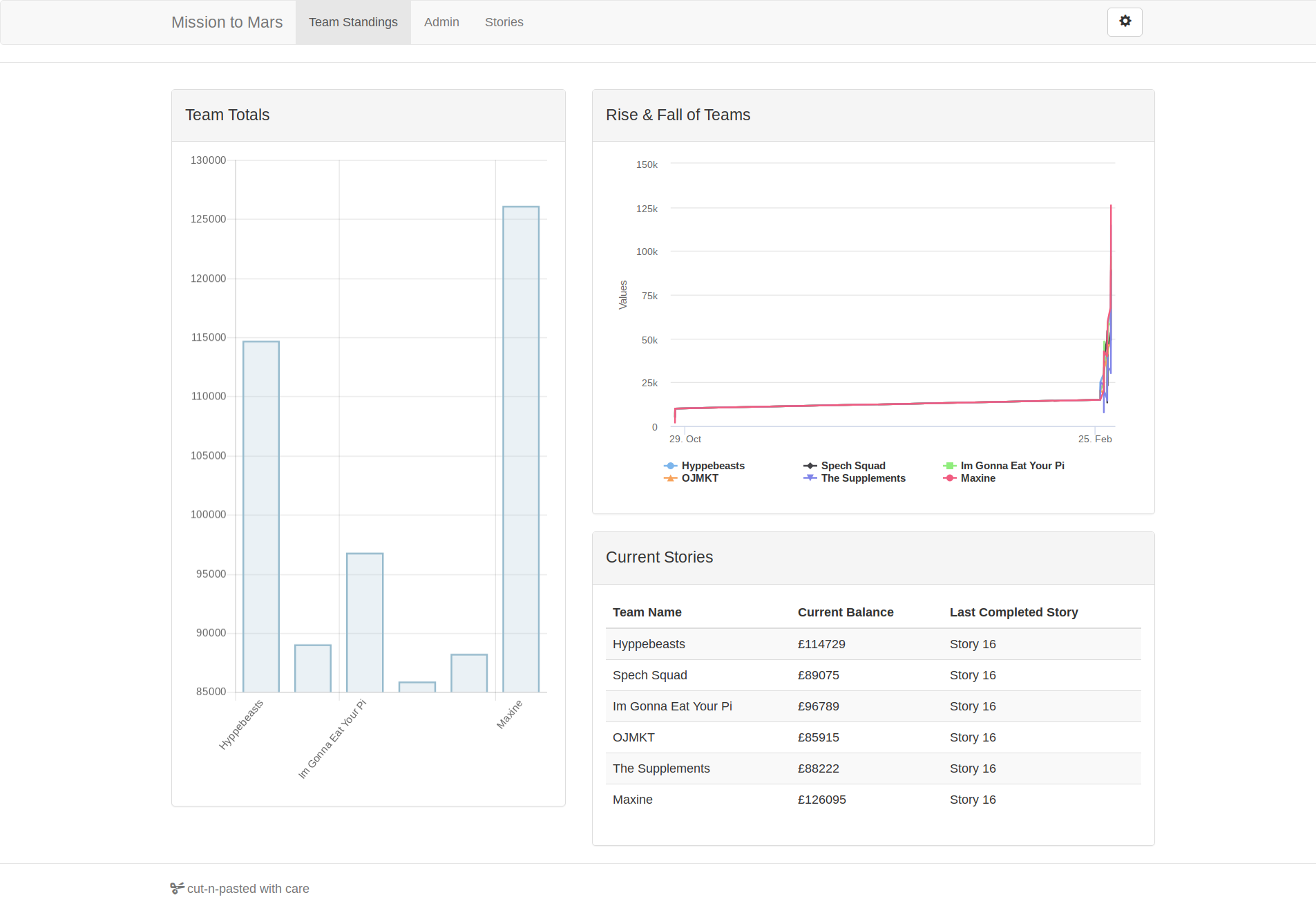This screenshot has height=906, width=1316.
Task: Click the shortest bar for OJMKT
Action: (x=417, y=687)
